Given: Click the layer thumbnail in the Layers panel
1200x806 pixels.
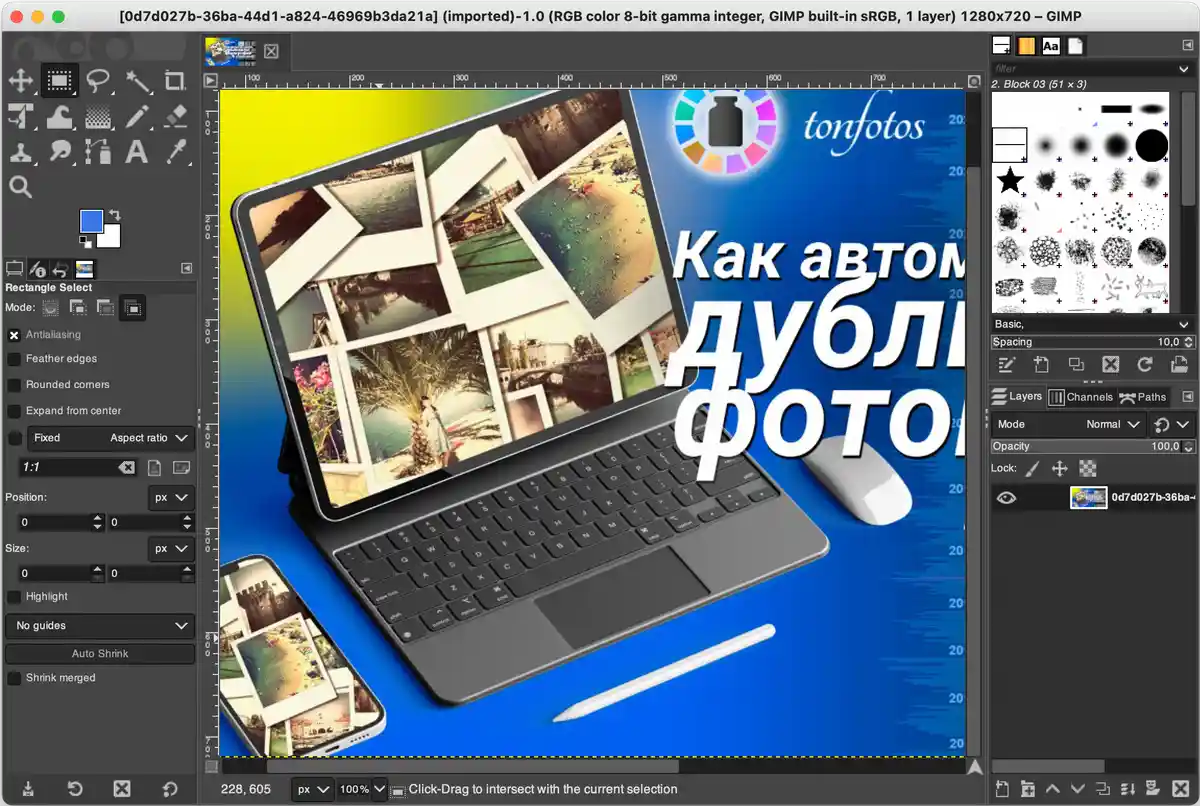Looking at the screenshot, I should point(1088,497).
